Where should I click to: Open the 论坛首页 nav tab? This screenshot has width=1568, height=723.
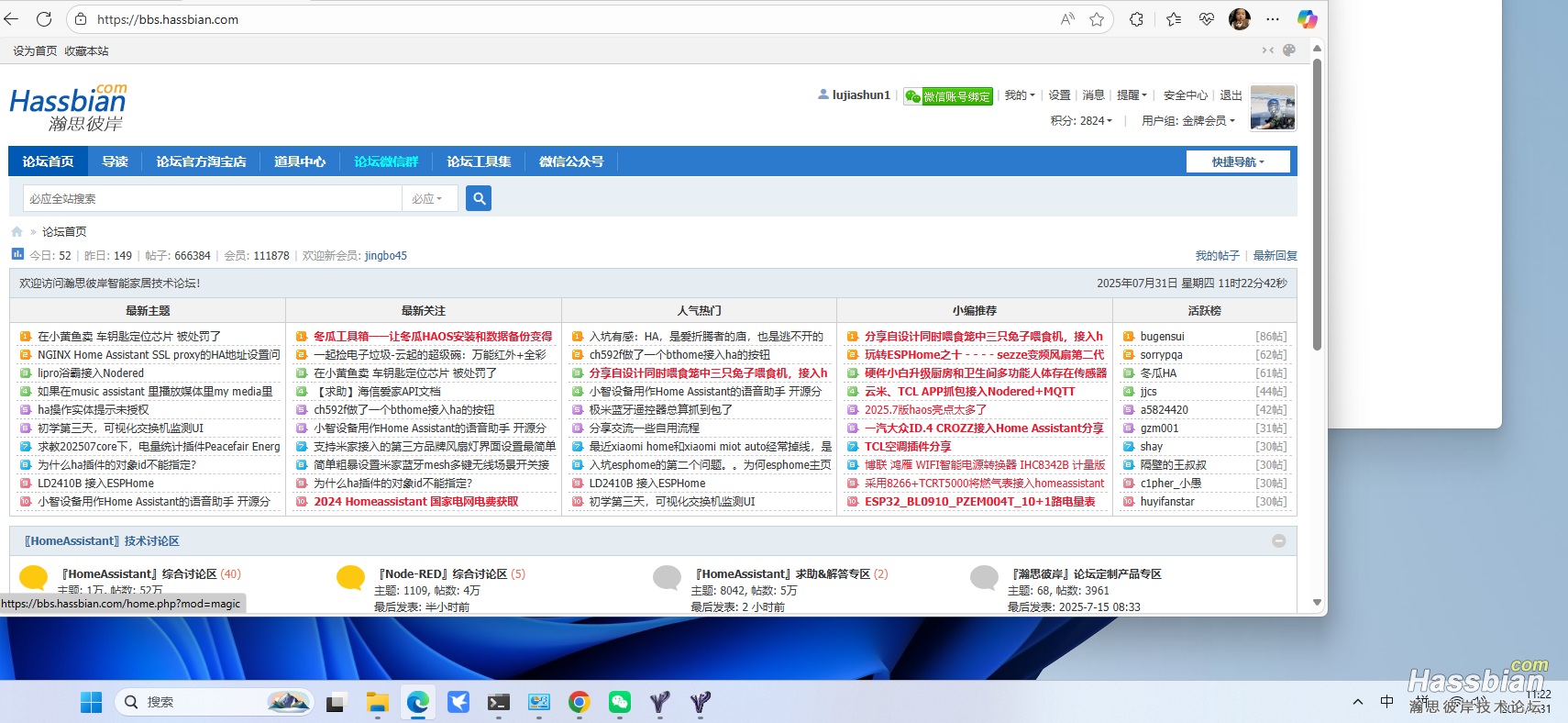click(x=48, y=161)
